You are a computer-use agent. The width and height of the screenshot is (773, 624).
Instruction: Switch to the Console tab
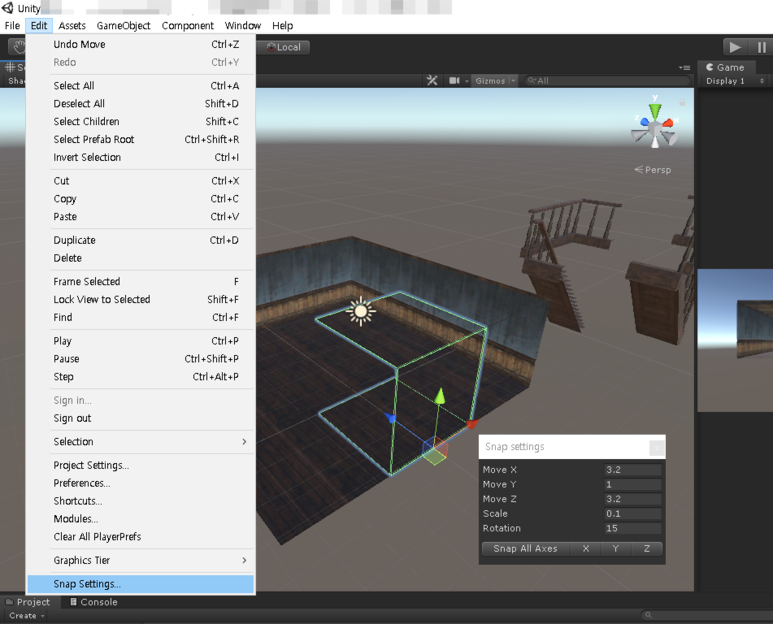[x=94, y=602]
